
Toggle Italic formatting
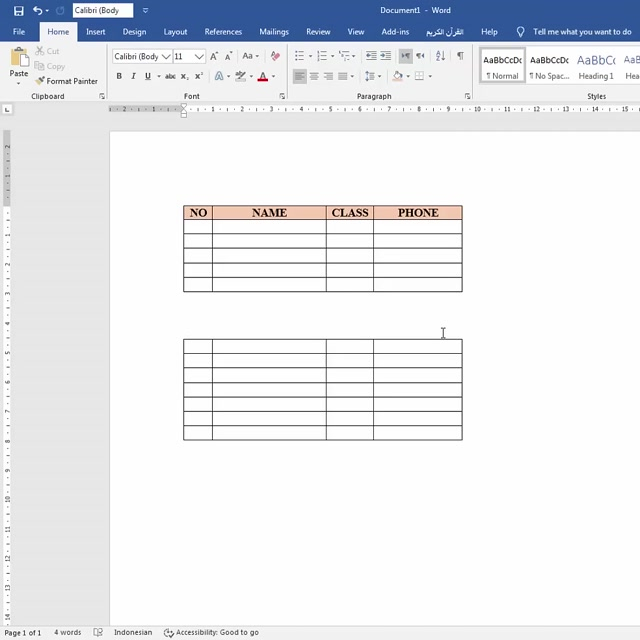(133, 76)
